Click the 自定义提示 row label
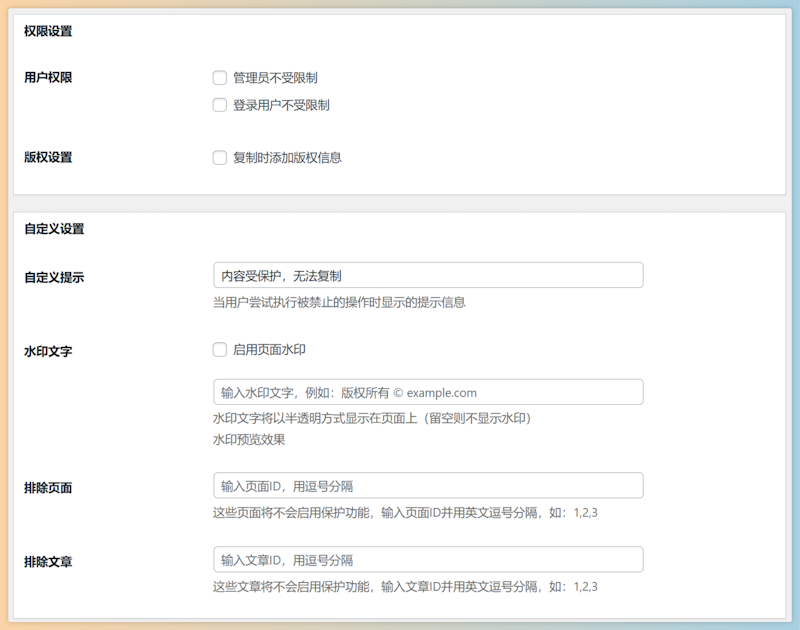Screen dimensions: 800x630 [x=54, y=277]
